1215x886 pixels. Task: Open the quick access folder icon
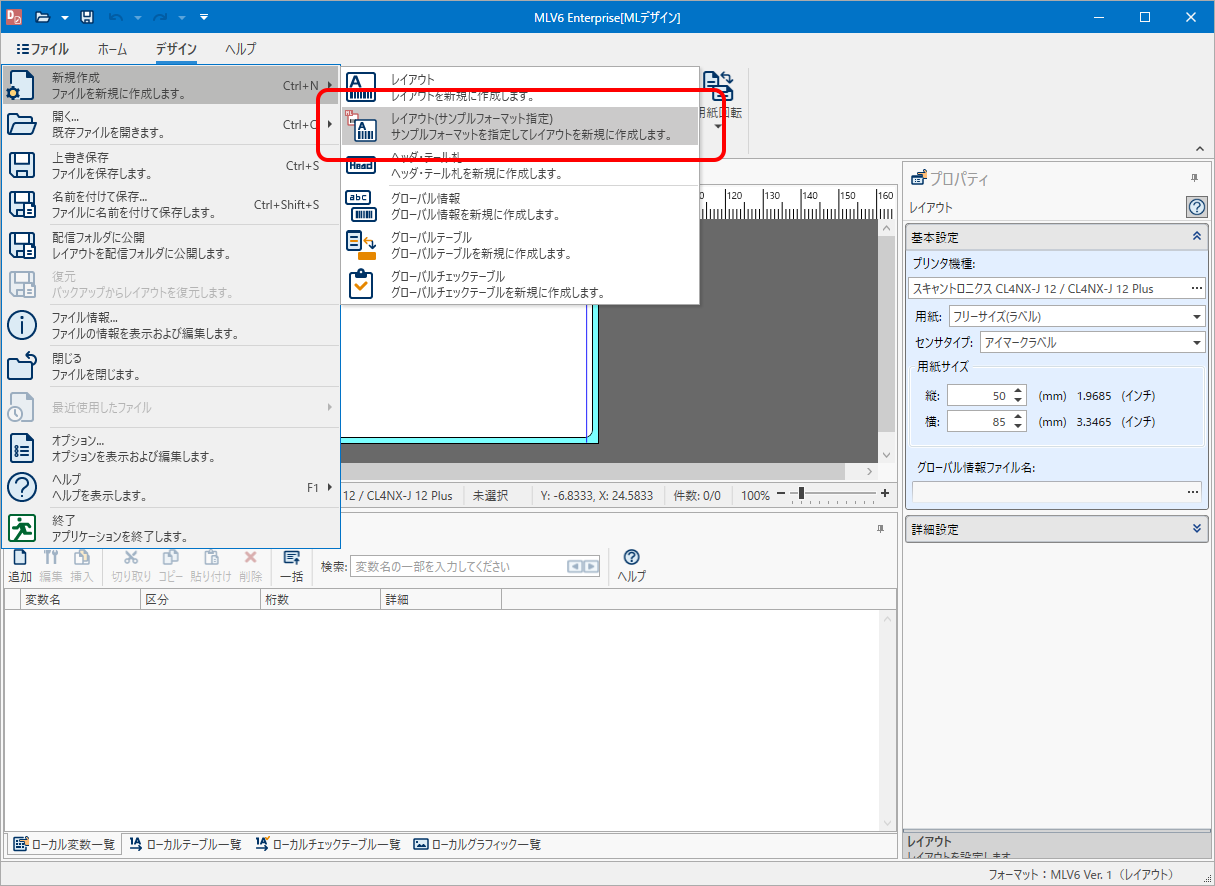(x=42, y=17)
